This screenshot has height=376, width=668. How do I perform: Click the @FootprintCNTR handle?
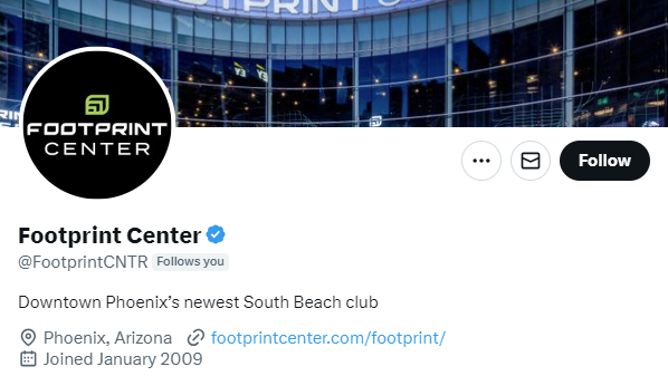[83, 262]
